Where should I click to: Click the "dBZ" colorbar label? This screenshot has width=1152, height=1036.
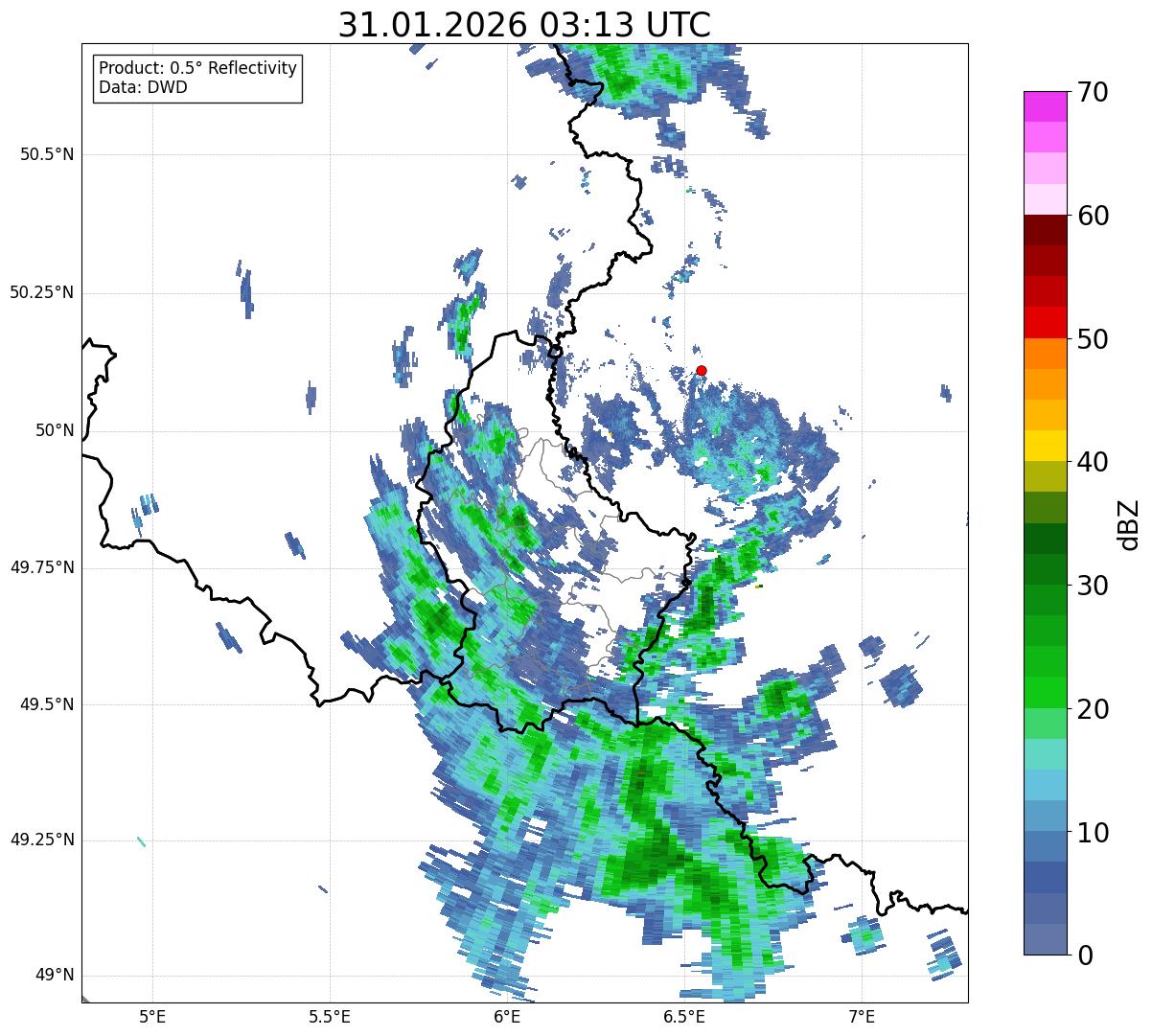(1129, 523)
